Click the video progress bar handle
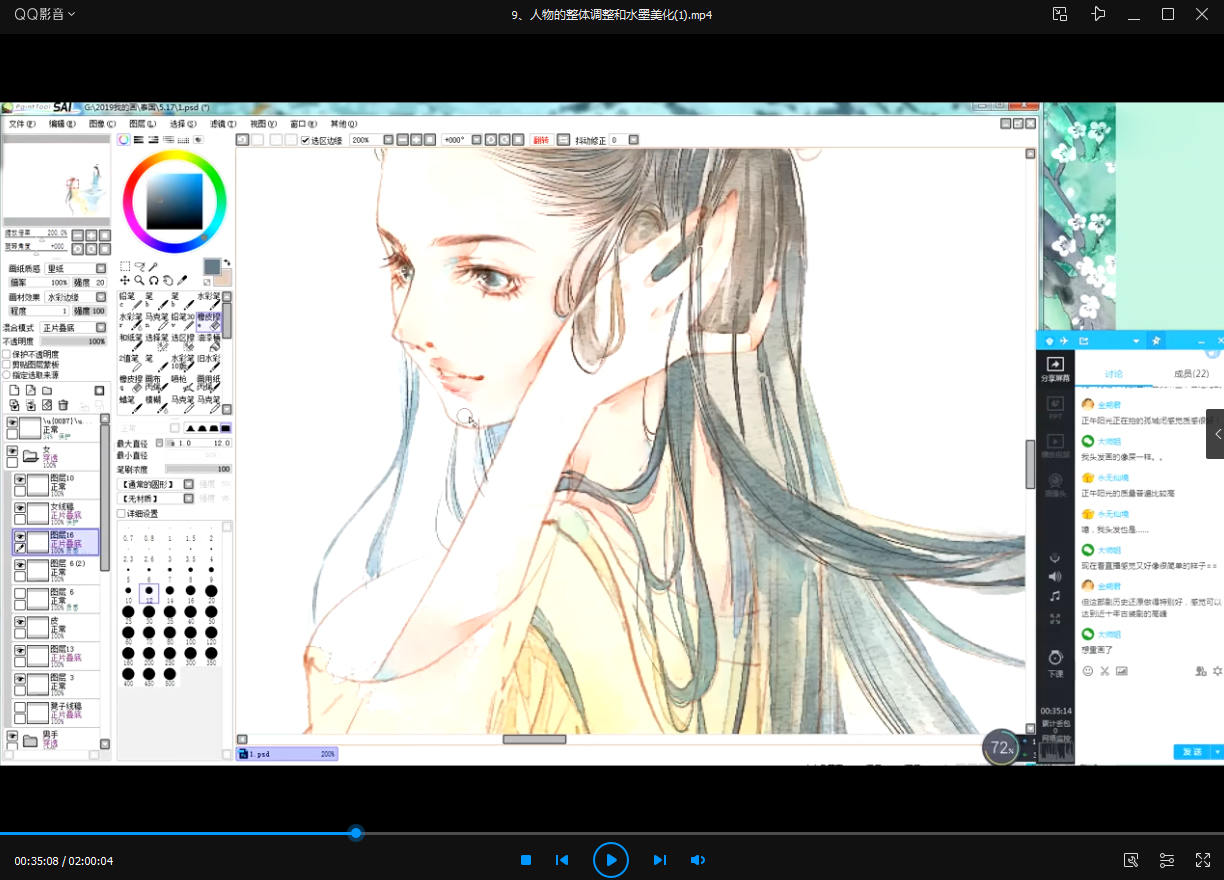The width and height of the screenshot is (1224, 880). point(356,833)
